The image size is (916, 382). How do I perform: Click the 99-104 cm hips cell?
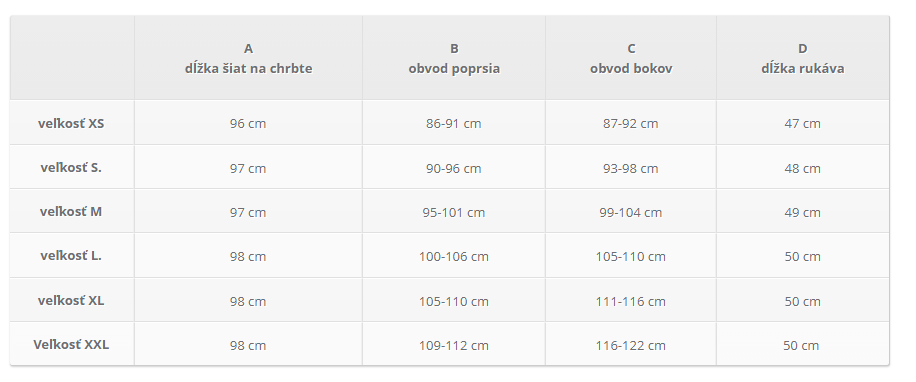point(631,211)
